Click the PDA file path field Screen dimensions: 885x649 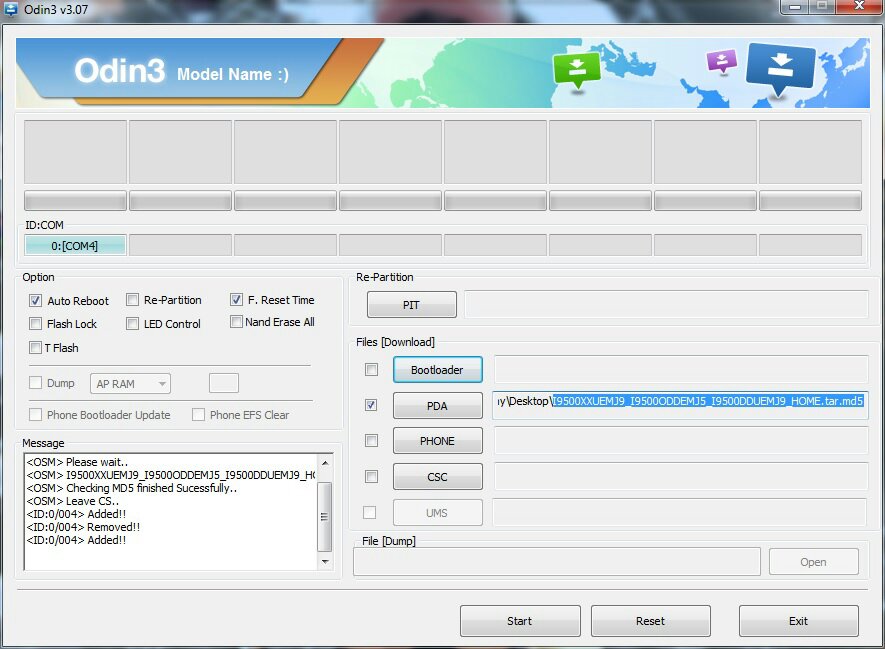[x=680, y=405]
